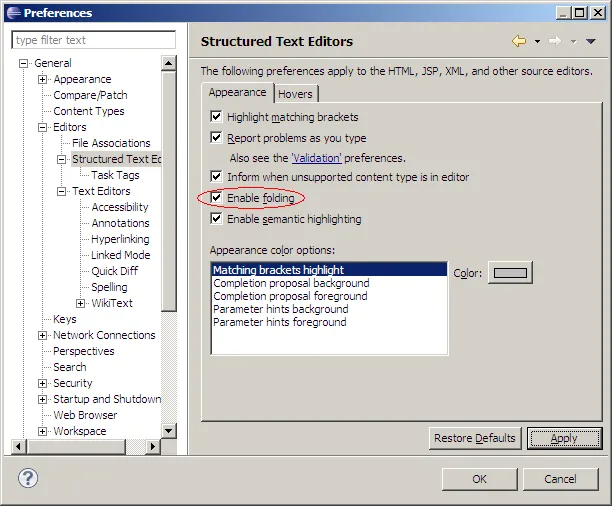The image size is (612, 506).
Task: Open the Back history dropdown arrow
Action: (537, 41)
